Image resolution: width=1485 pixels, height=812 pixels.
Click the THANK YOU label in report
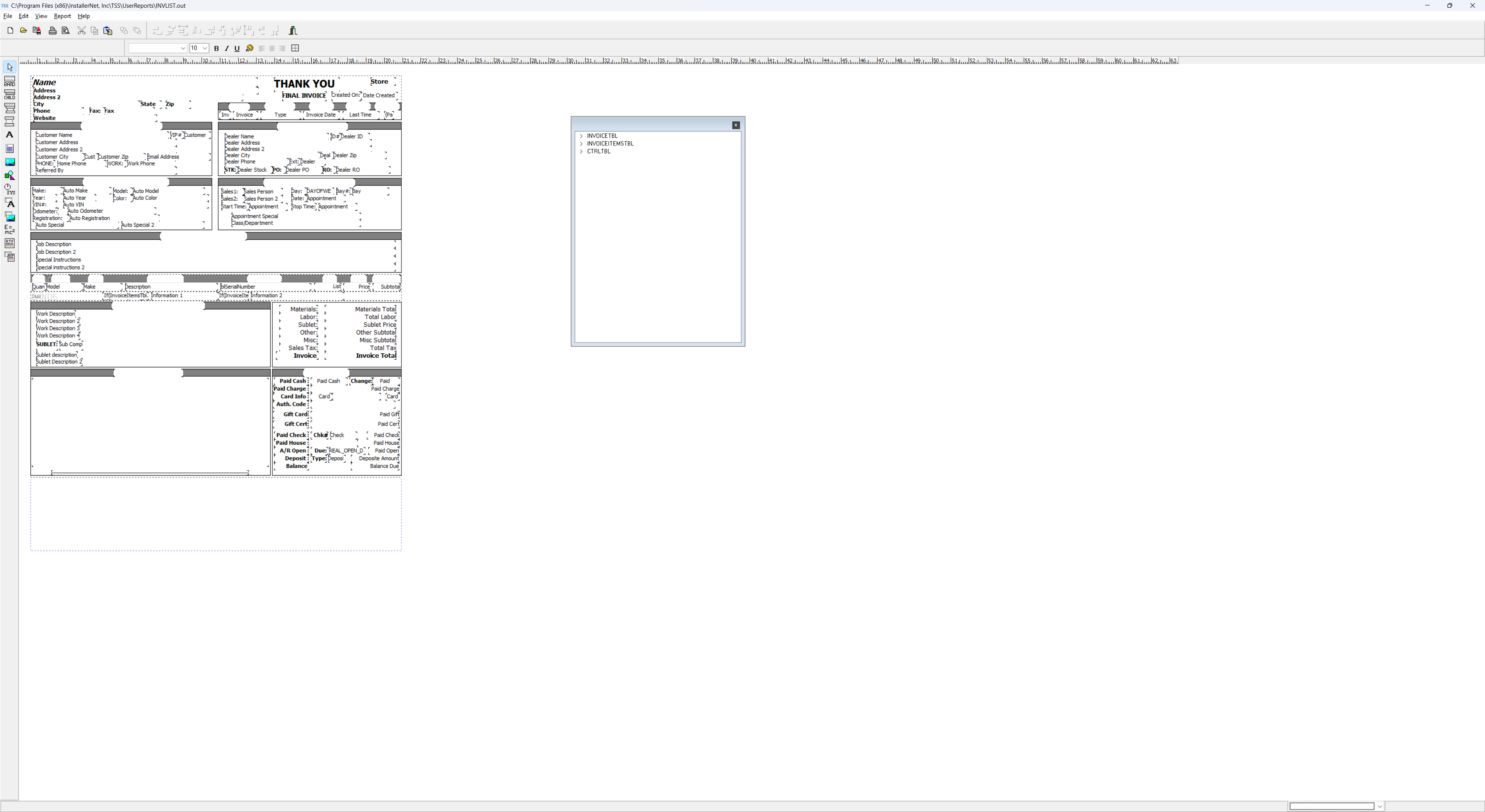coord(304,84)
